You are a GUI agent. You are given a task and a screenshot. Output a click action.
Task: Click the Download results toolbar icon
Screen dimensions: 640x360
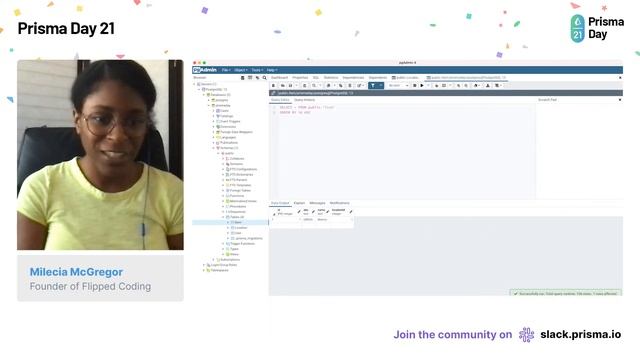pos(488,85)
